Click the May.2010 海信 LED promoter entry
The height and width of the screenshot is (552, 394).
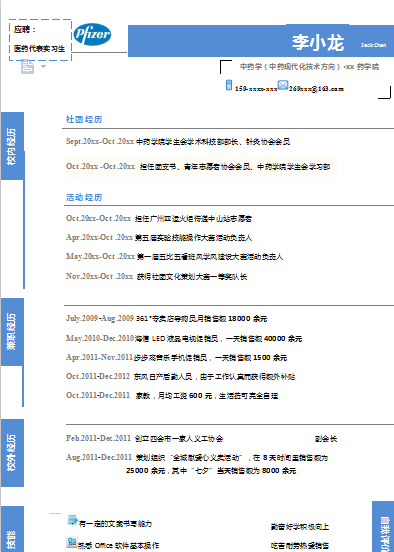[184, 339]
